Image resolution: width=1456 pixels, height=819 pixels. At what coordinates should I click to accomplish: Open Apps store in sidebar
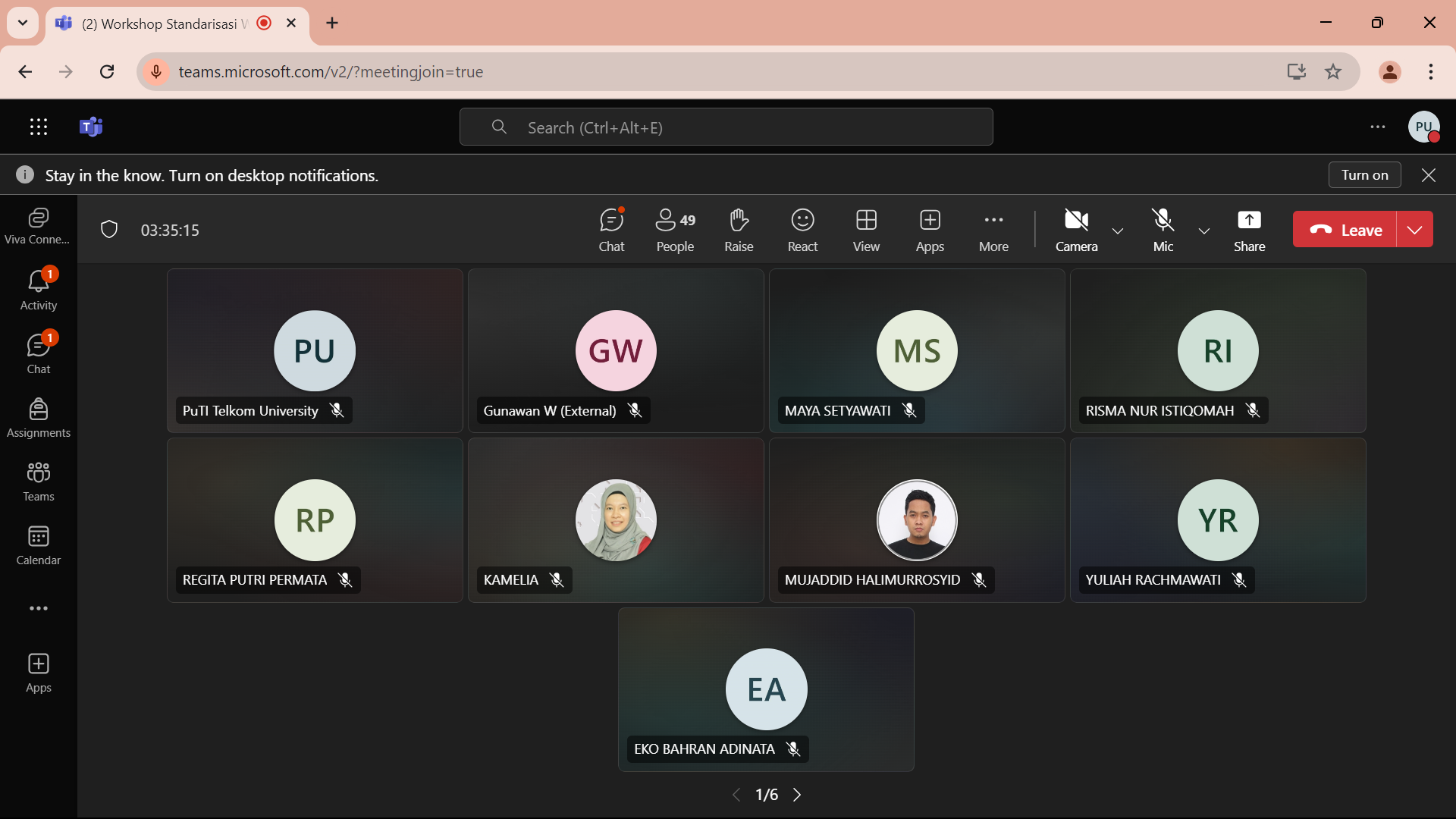click(38, 673)
